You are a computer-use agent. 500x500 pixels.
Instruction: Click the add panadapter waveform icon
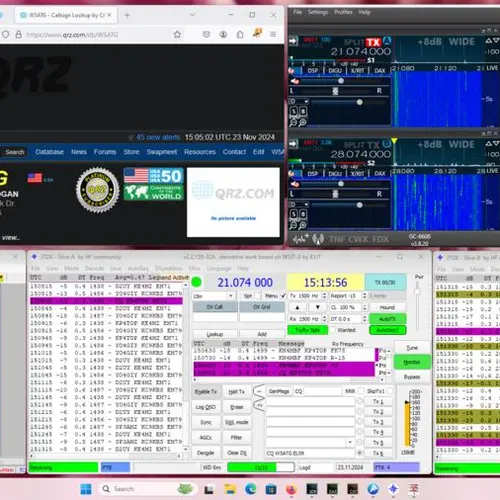pyautogui.click(x=300, y=239)
